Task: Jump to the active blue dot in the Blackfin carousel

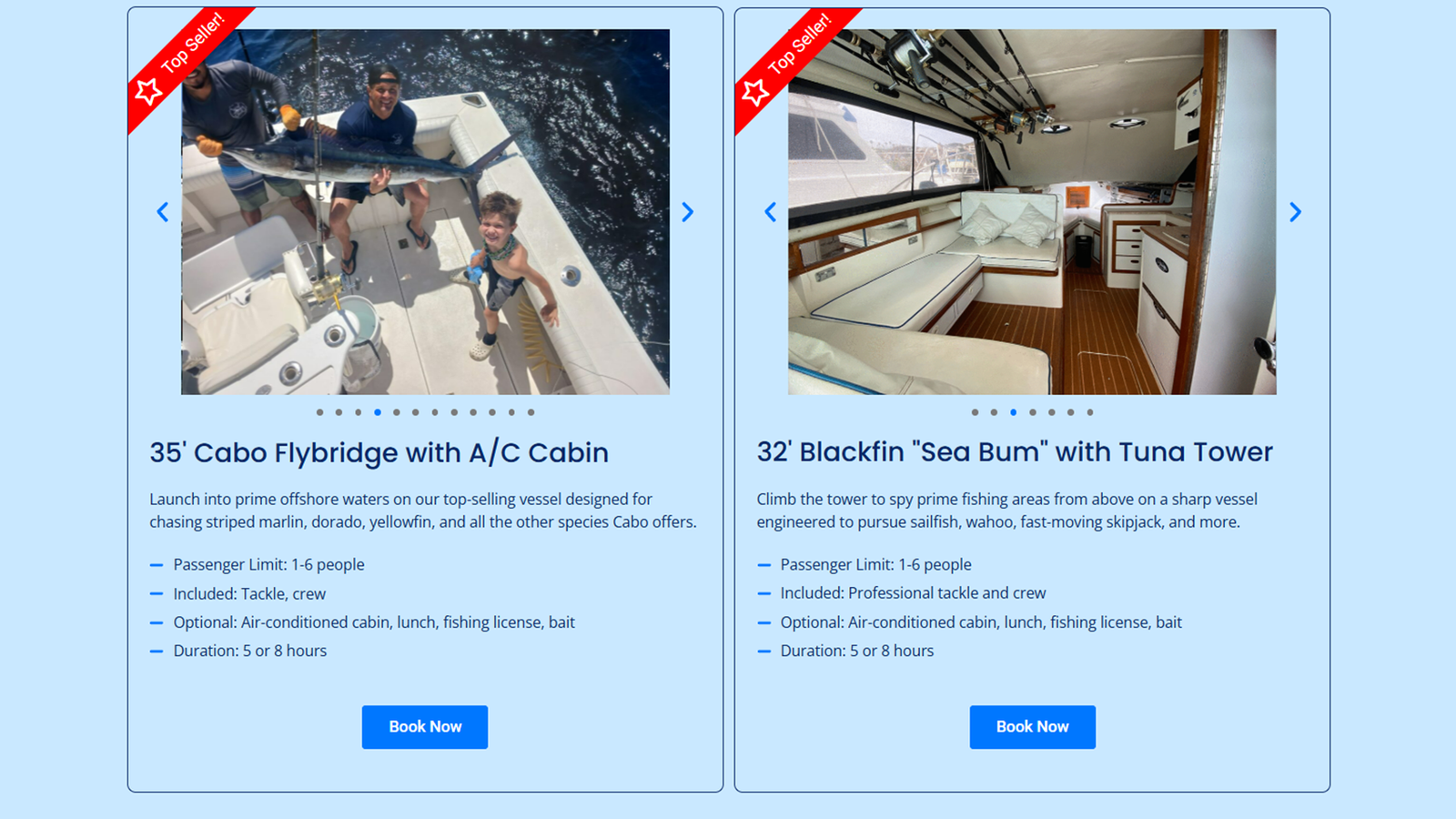Action: coord(1013,412)
